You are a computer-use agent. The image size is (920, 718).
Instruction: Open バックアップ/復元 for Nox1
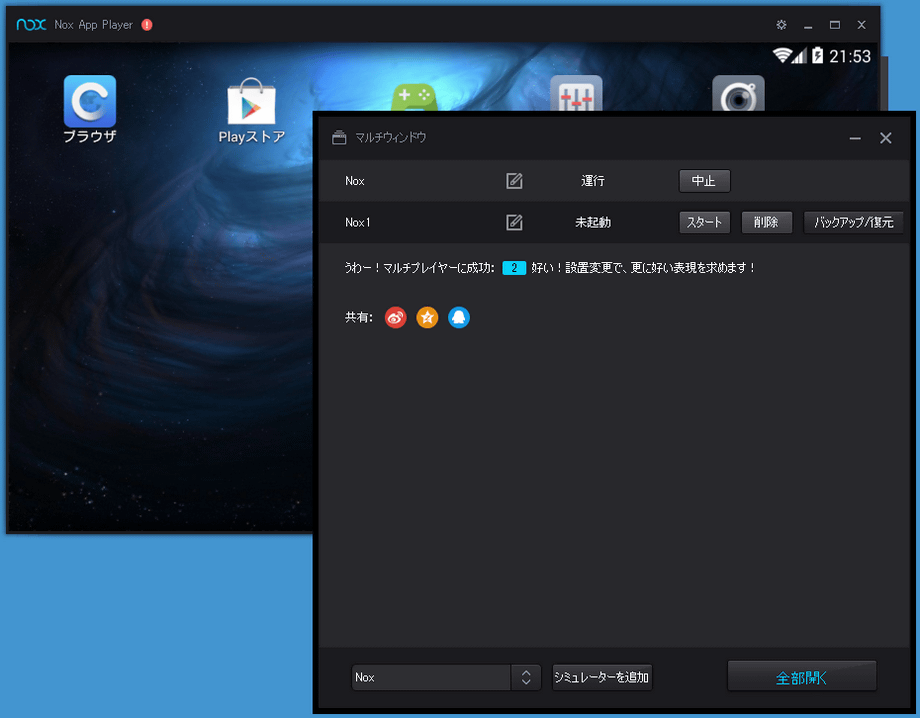(853, 222)
